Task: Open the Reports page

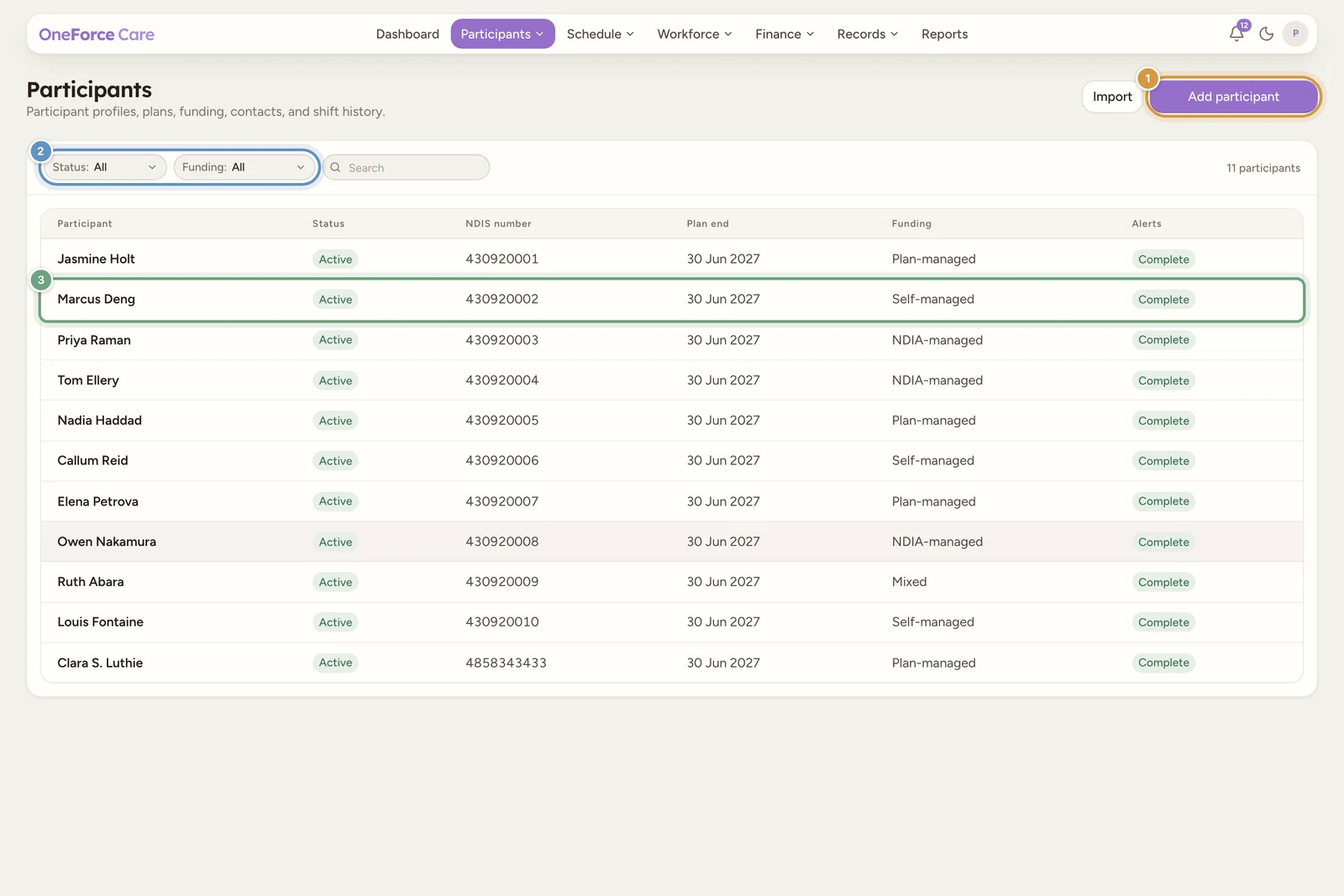Action: 944,34
